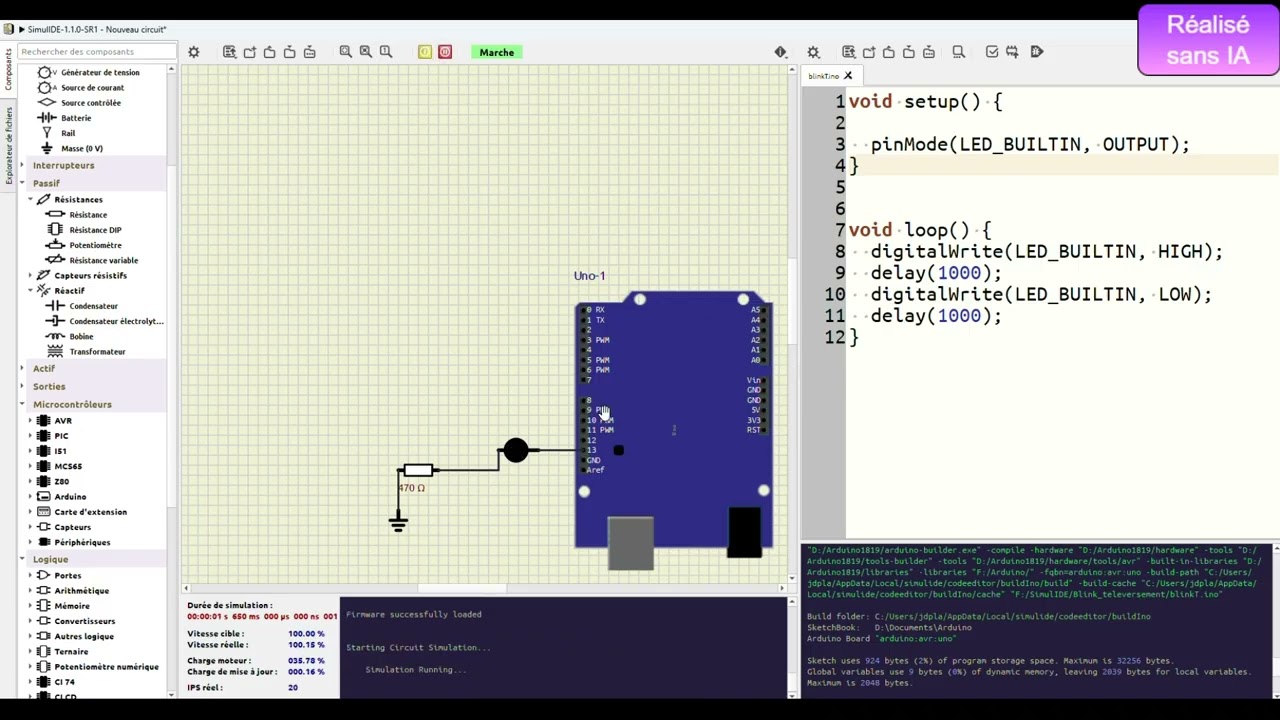Select Rail component
Screen dimensions: 1280x720
68,133
